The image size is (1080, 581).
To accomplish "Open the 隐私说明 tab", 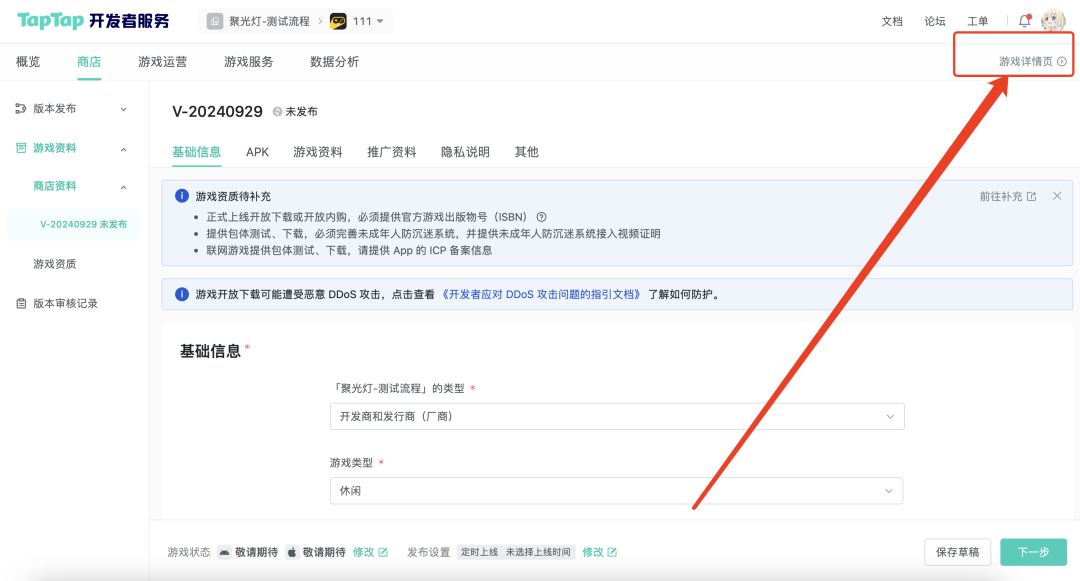I will pyautogui.click(x=465, y=152).
